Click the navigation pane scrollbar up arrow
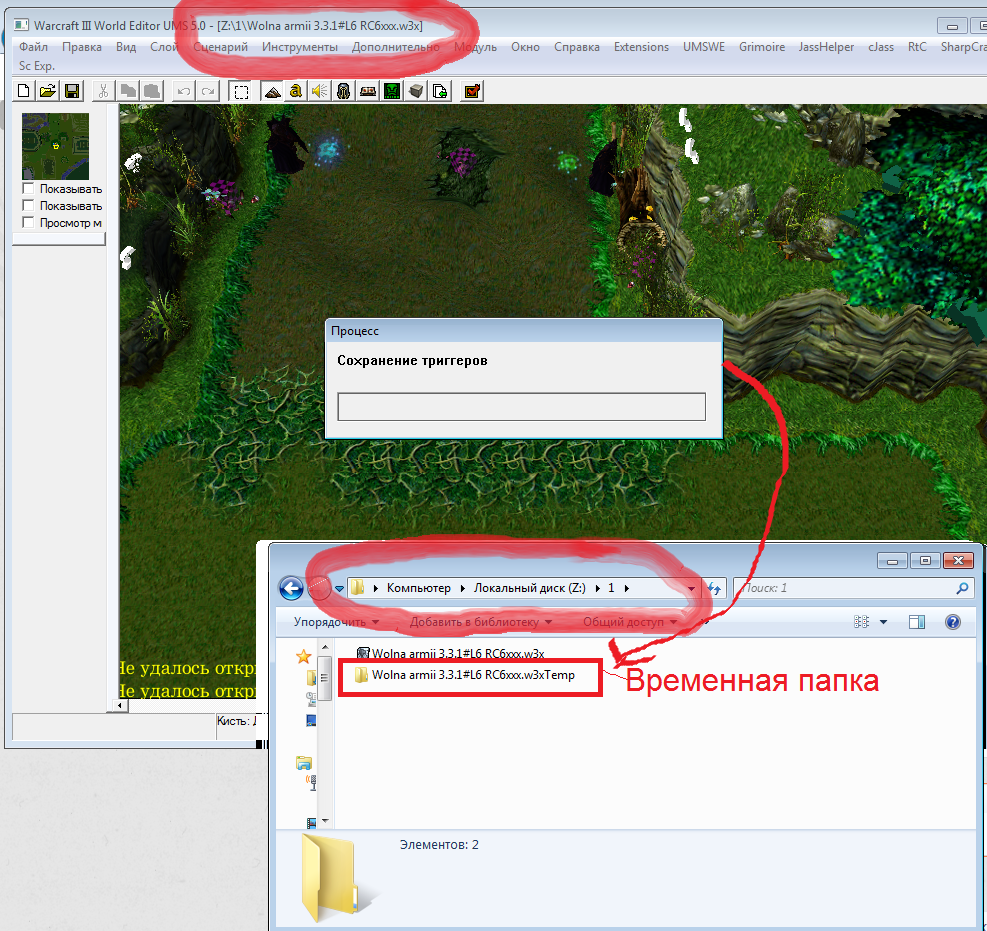The height and width of the screenshot is (931, 987). pos(325,646)
